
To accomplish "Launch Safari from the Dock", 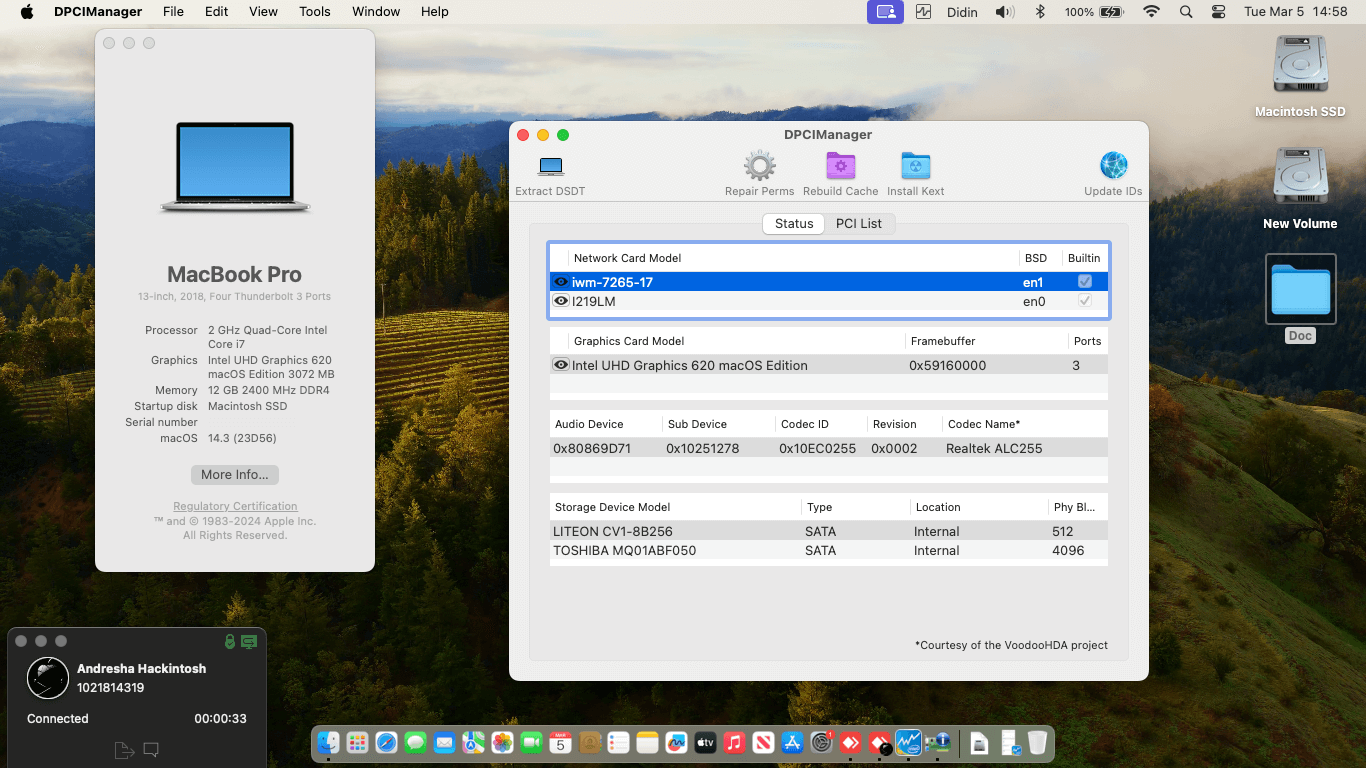I will point(386,742).
